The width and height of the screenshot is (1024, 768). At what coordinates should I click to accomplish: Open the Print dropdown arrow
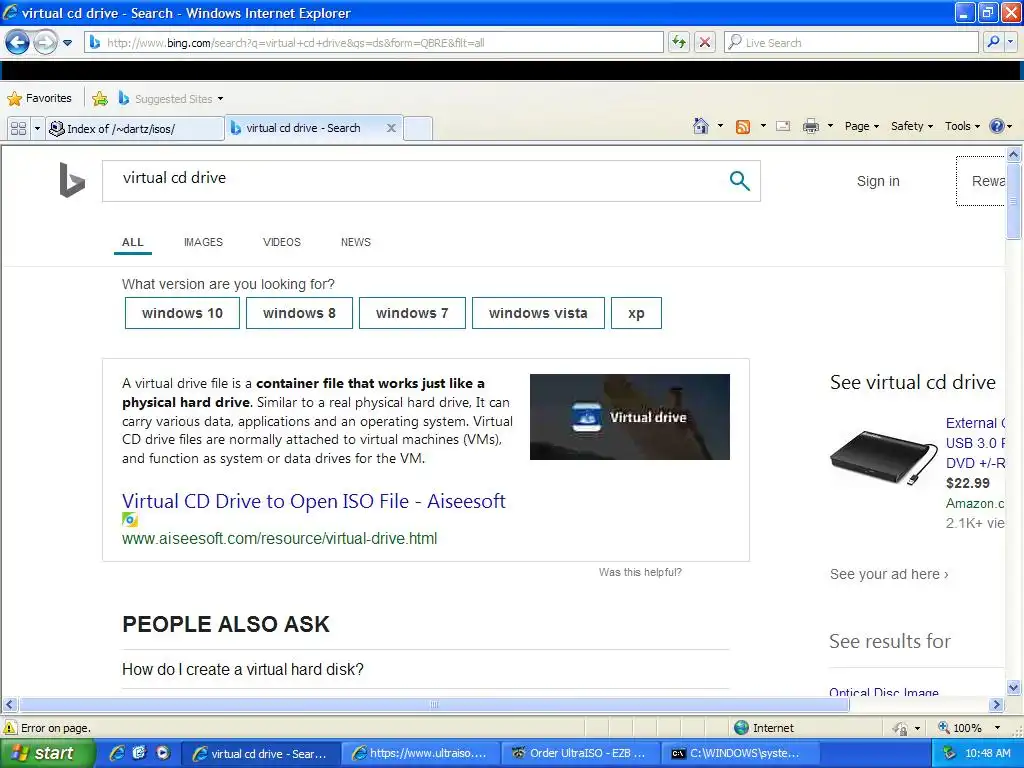(830, 126)
